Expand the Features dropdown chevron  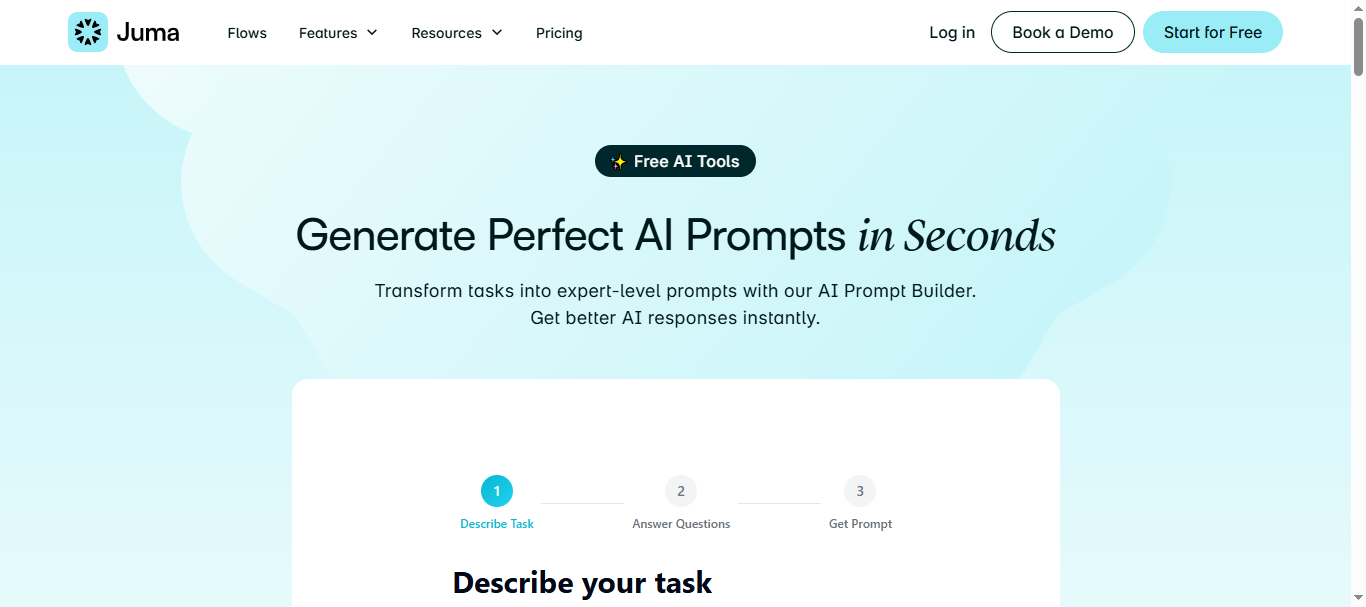pos(372,33)
